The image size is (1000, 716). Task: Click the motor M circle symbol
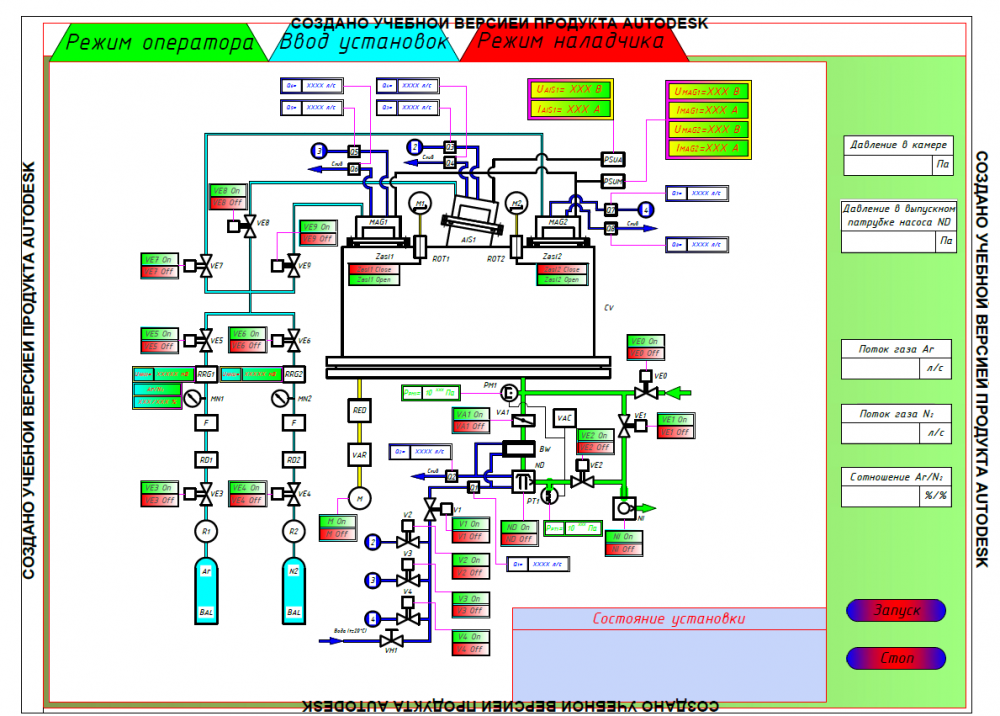coord(360,499)
